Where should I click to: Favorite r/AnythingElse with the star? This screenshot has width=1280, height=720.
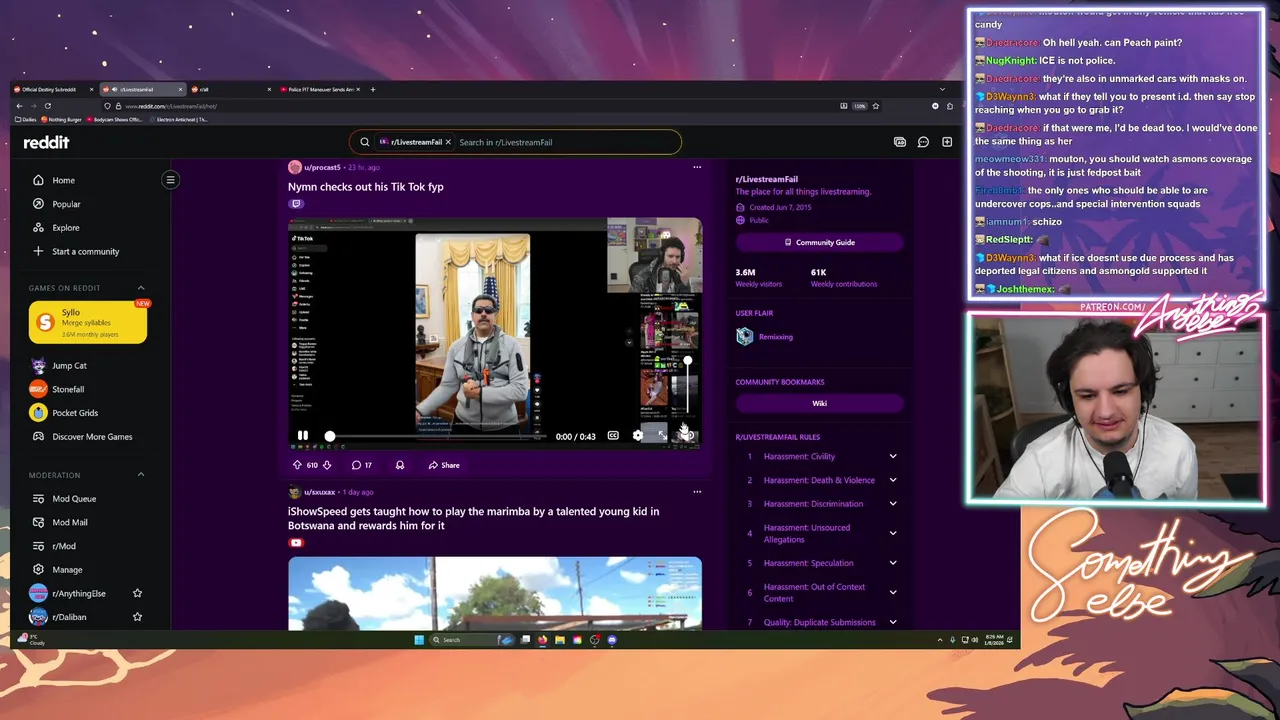[x=137, y=594]
